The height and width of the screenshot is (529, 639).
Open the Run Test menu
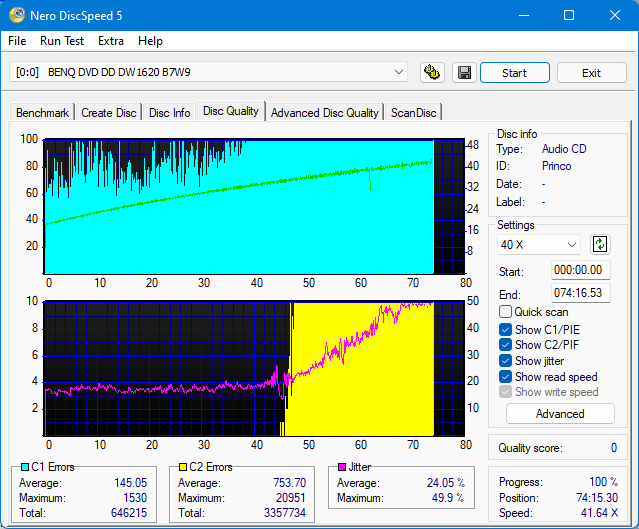click(x=62, y=41)
